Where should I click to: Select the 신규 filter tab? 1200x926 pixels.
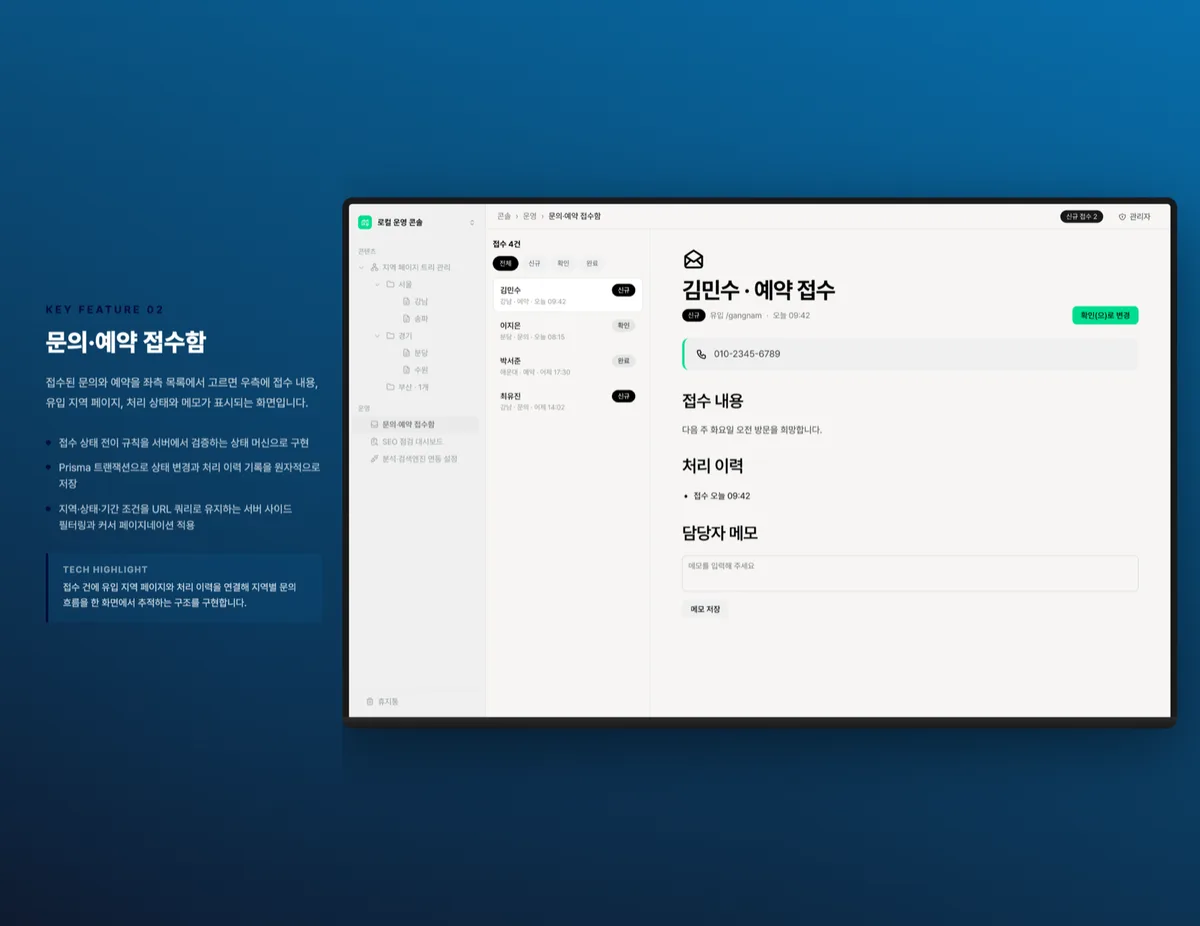tap(535, 263)
